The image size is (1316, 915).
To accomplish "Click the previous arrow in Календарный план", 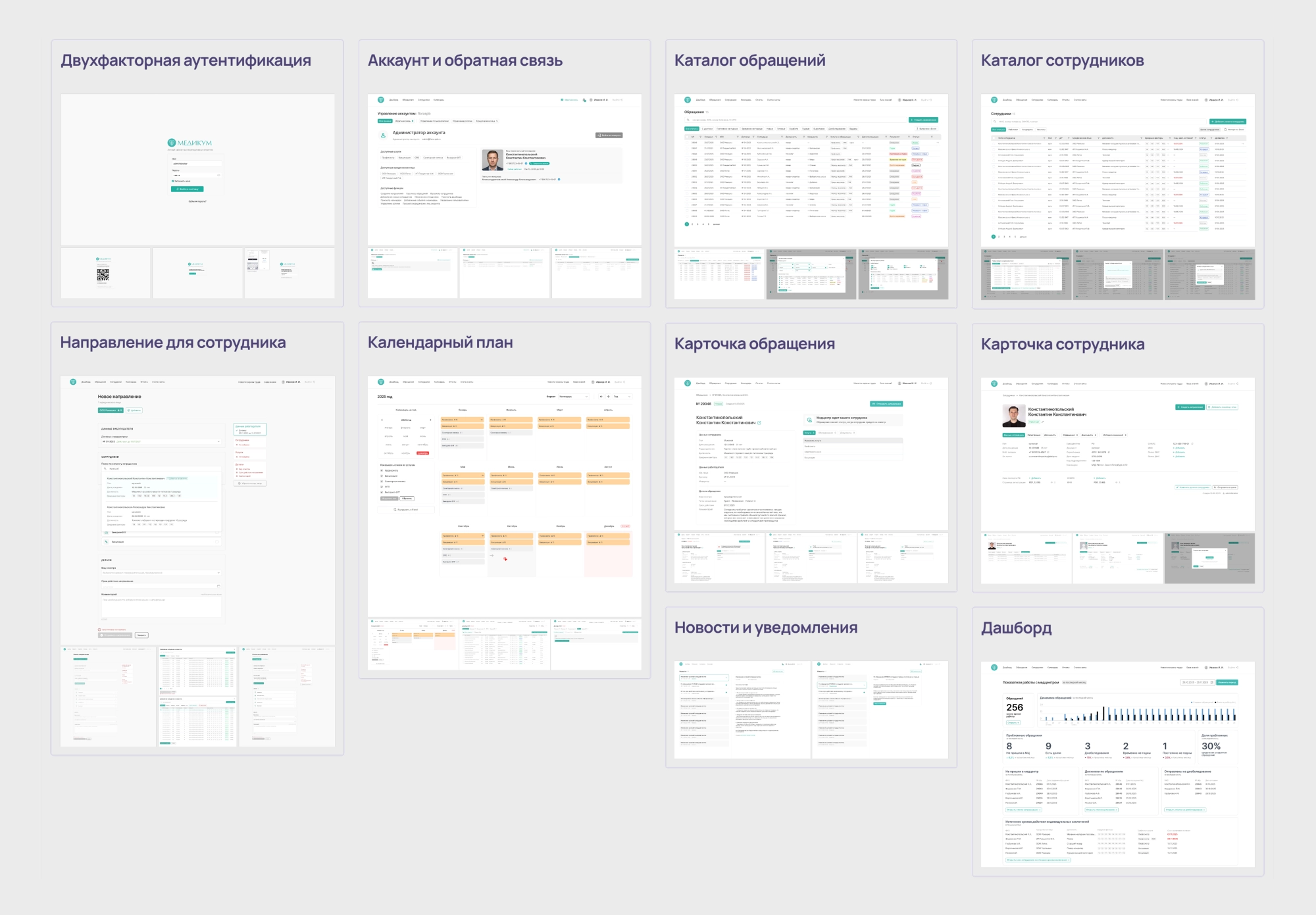I will coord(601,397).
